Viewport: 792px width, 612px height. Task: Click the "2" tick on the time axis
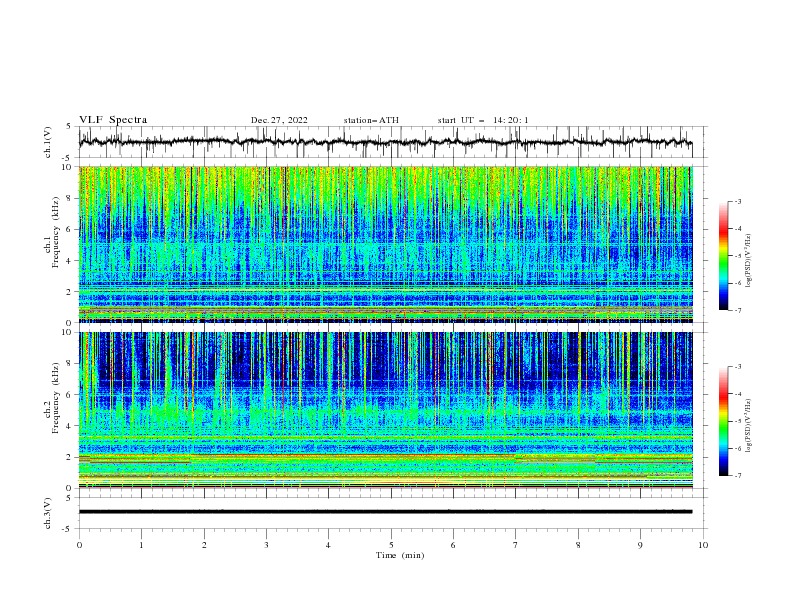pyautogui.click(x=204, y=545)
